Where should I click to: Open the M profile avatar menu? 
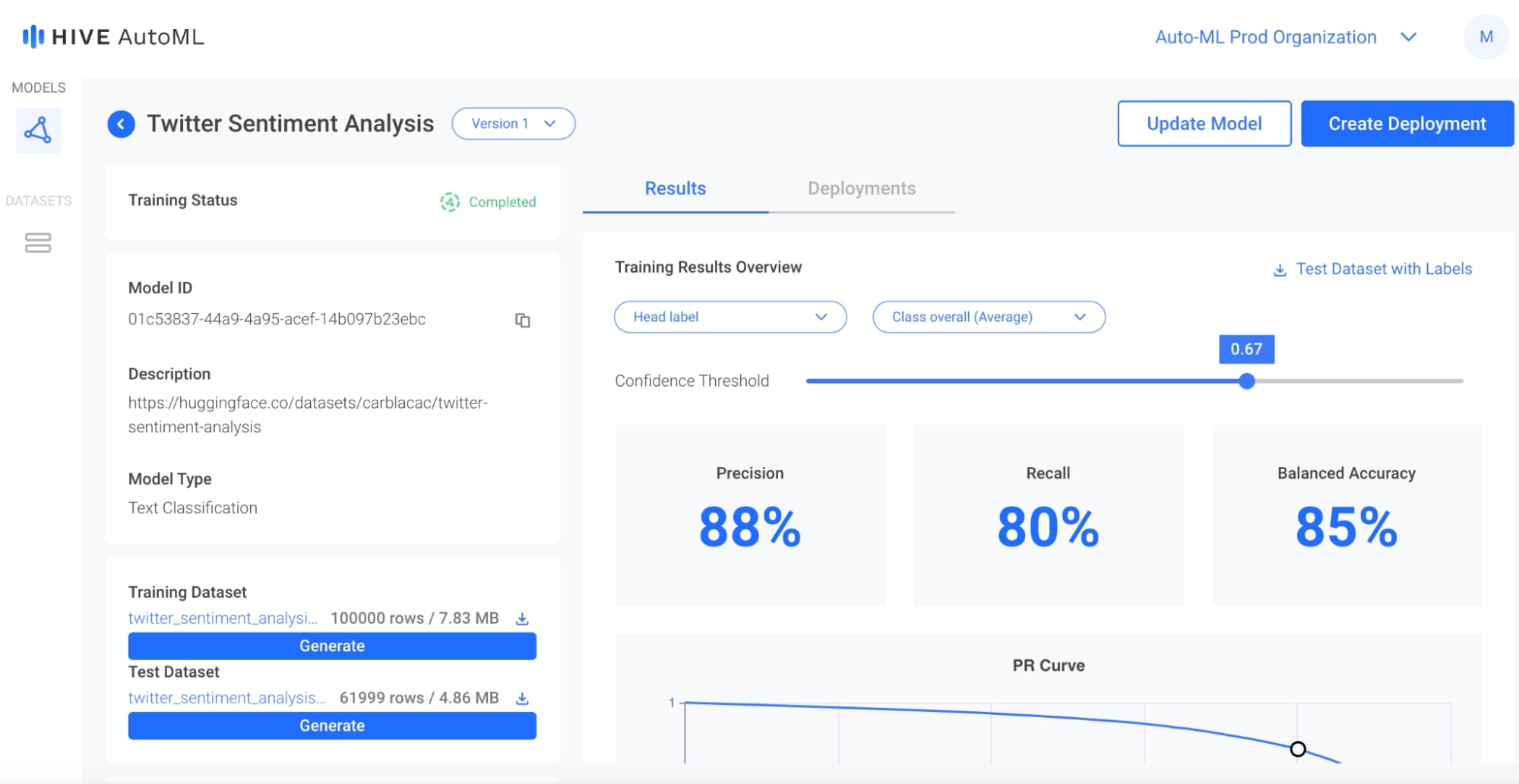point(1486,36)
